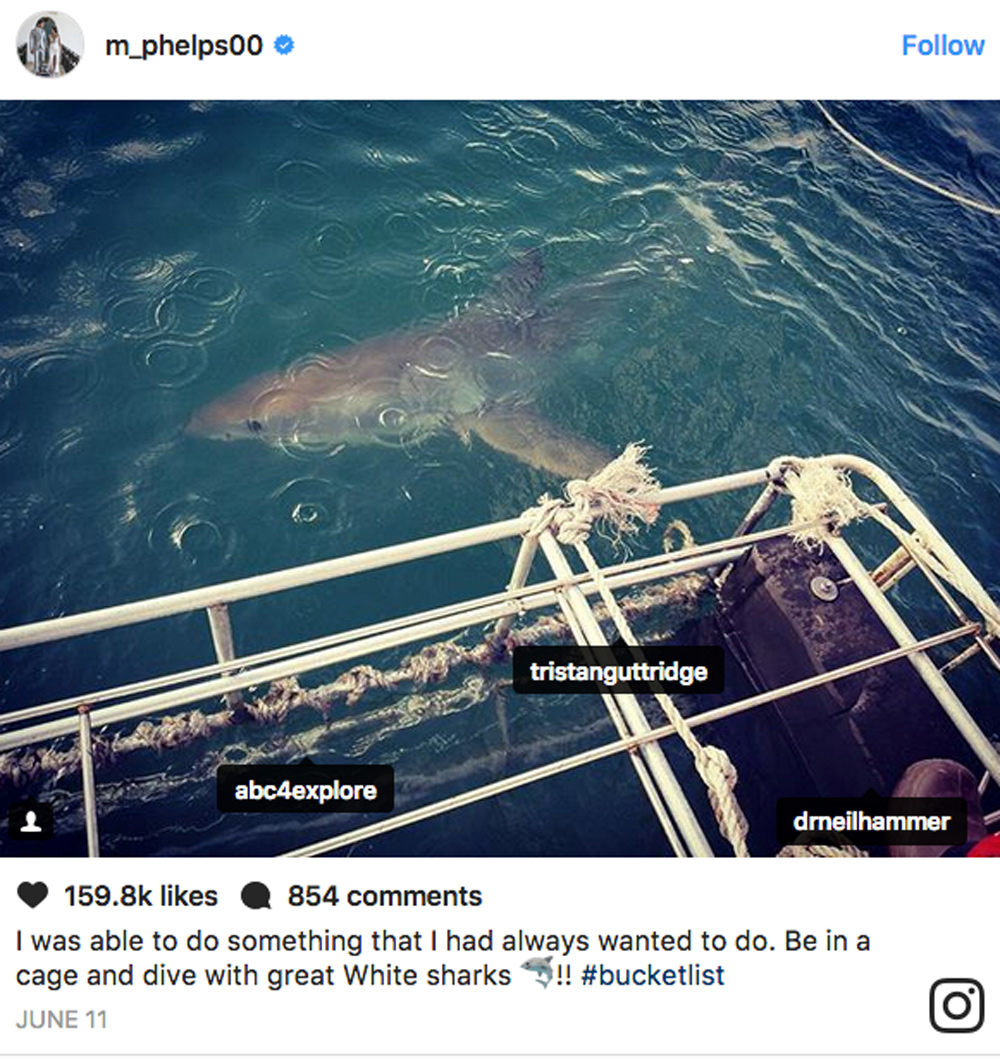The image size is (1000, 1059).
Task: Like the post with the heart icon
Action: click(x=32, y=896)
